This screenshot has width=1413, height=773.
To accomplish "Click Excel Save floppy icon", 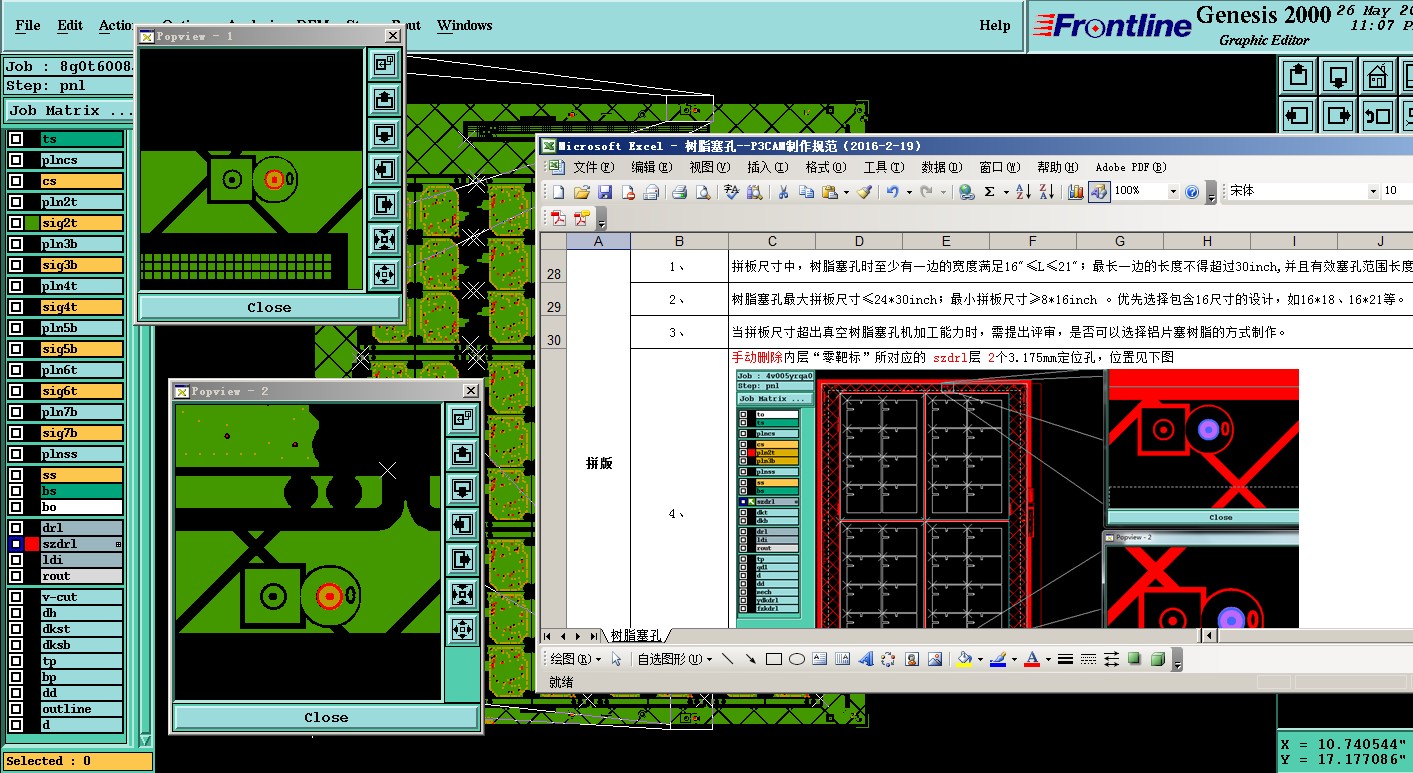I will pyautogui.click(x=605, y=192).
